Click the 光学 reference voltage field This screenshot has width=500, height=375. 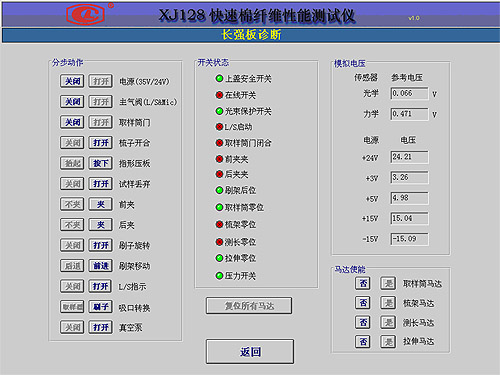click(x=409, y=93)
